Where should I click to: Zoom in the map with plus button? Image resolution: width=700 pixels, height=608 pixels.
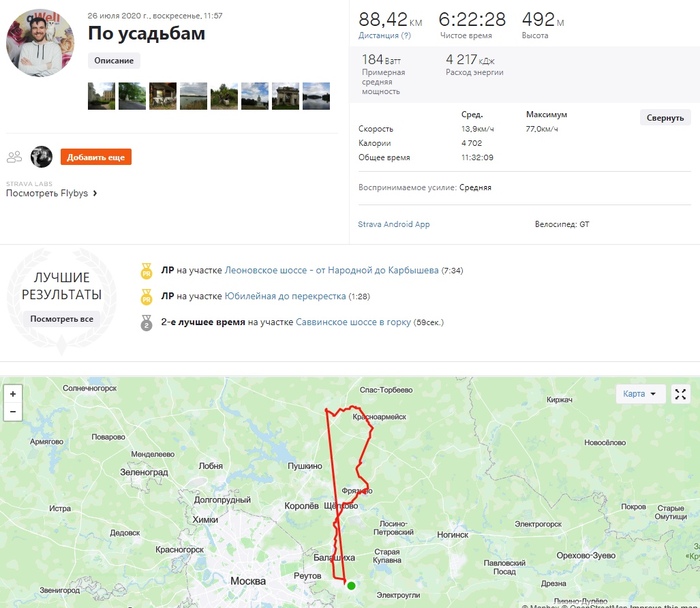[x=13, y=394]
